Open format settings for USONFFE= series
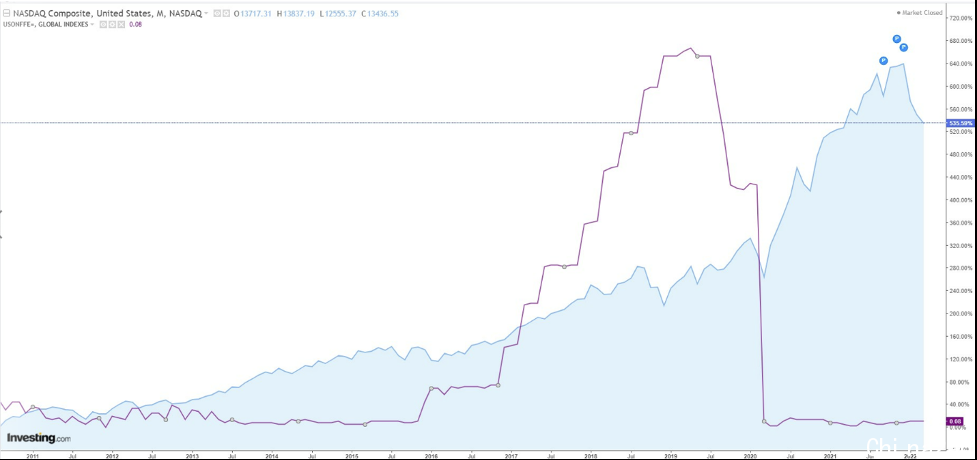This screenshot has height=460, width=977. click(x=112, y=24)
